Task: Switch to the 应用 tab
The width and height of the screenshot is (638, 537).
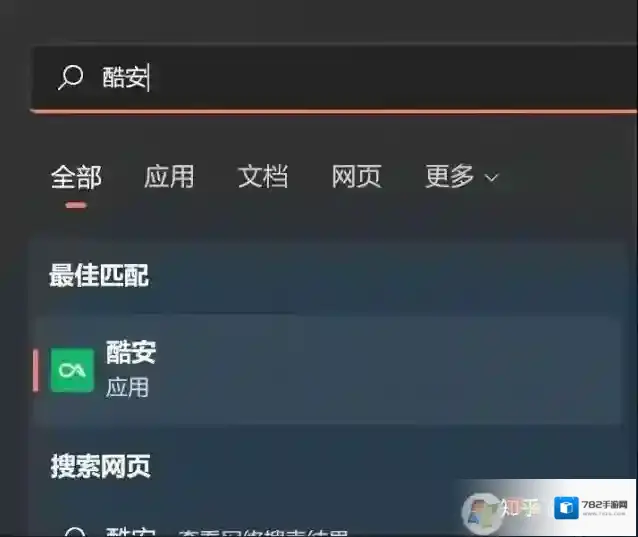Action: 169,177
